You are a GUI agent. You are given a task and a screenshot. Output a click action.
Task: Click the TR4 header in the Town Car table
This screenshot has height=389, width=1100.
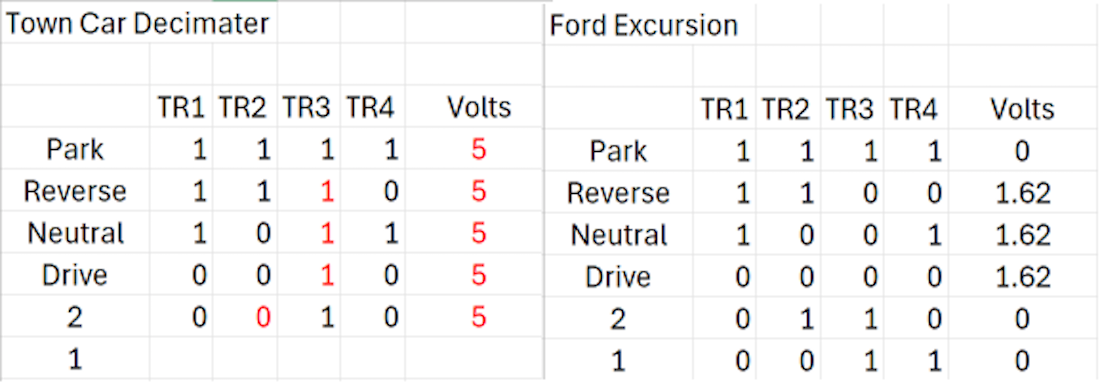pos(371,107)
